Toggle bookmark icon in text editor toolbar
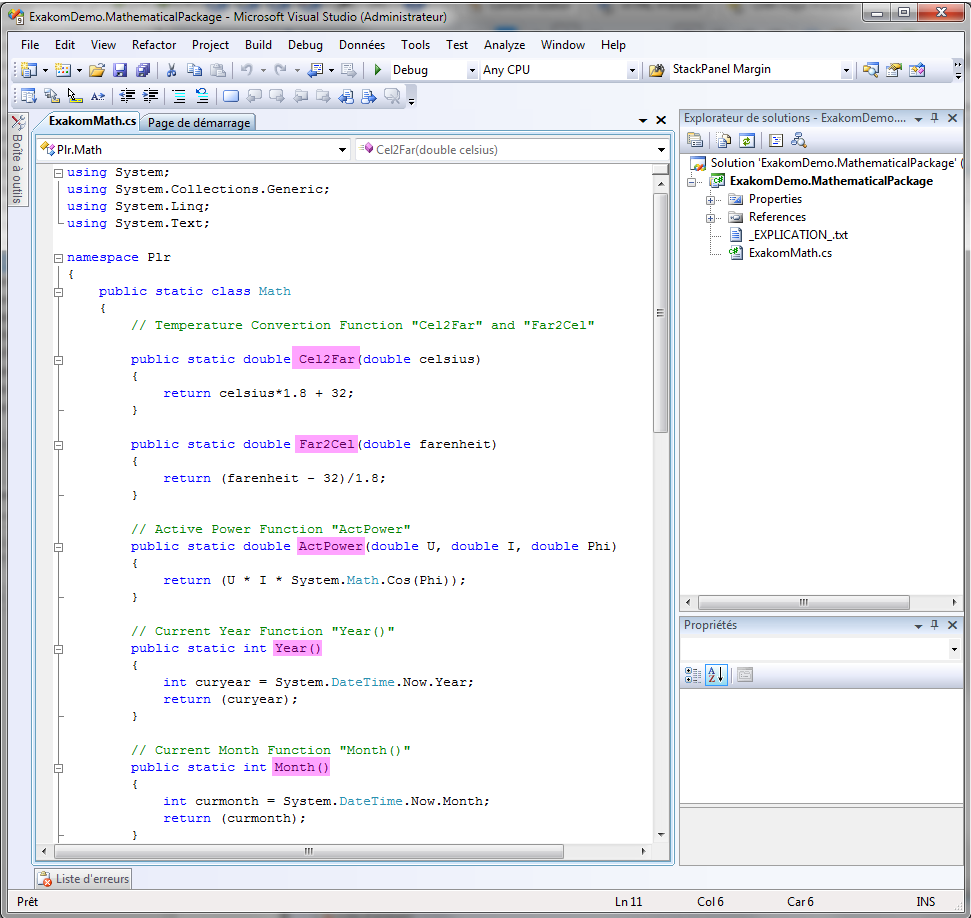The height and width of the screenshot is (918, 971). (231, 96)
